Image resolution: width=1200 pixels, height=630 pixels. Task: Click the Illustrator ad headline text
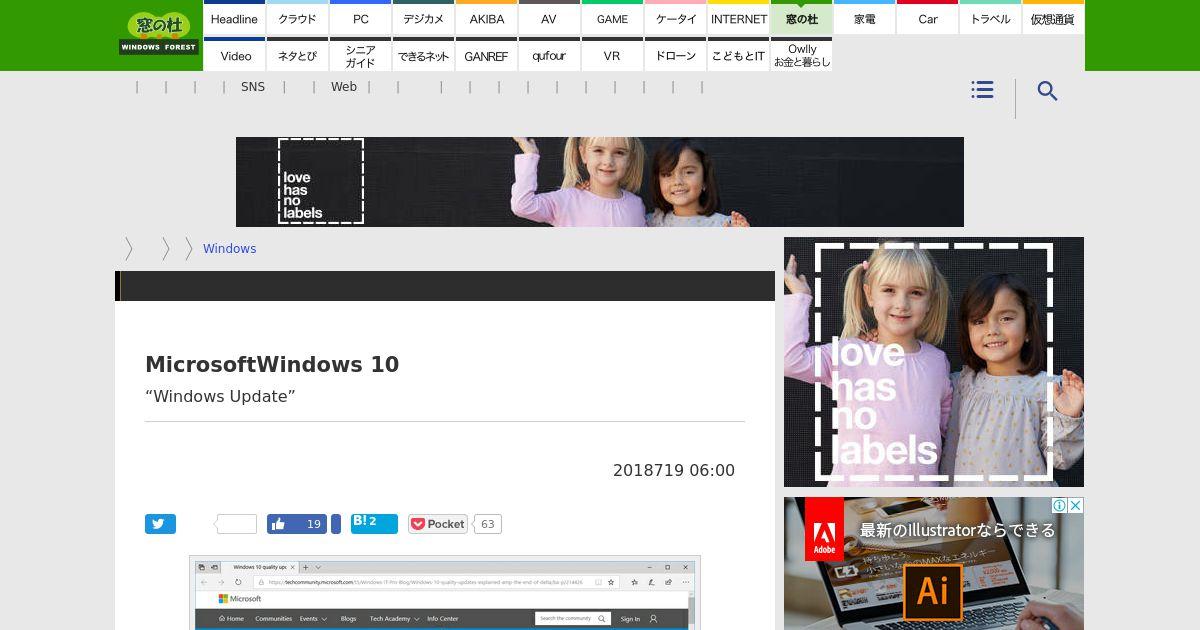click(x=957, y=530)
